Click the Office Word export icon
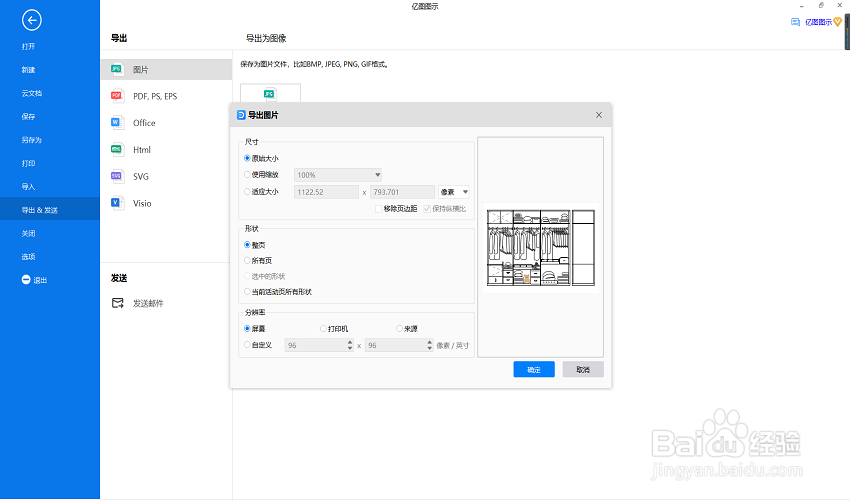The image size is (850, 500). pyautogui.click(x=116, y=123)
